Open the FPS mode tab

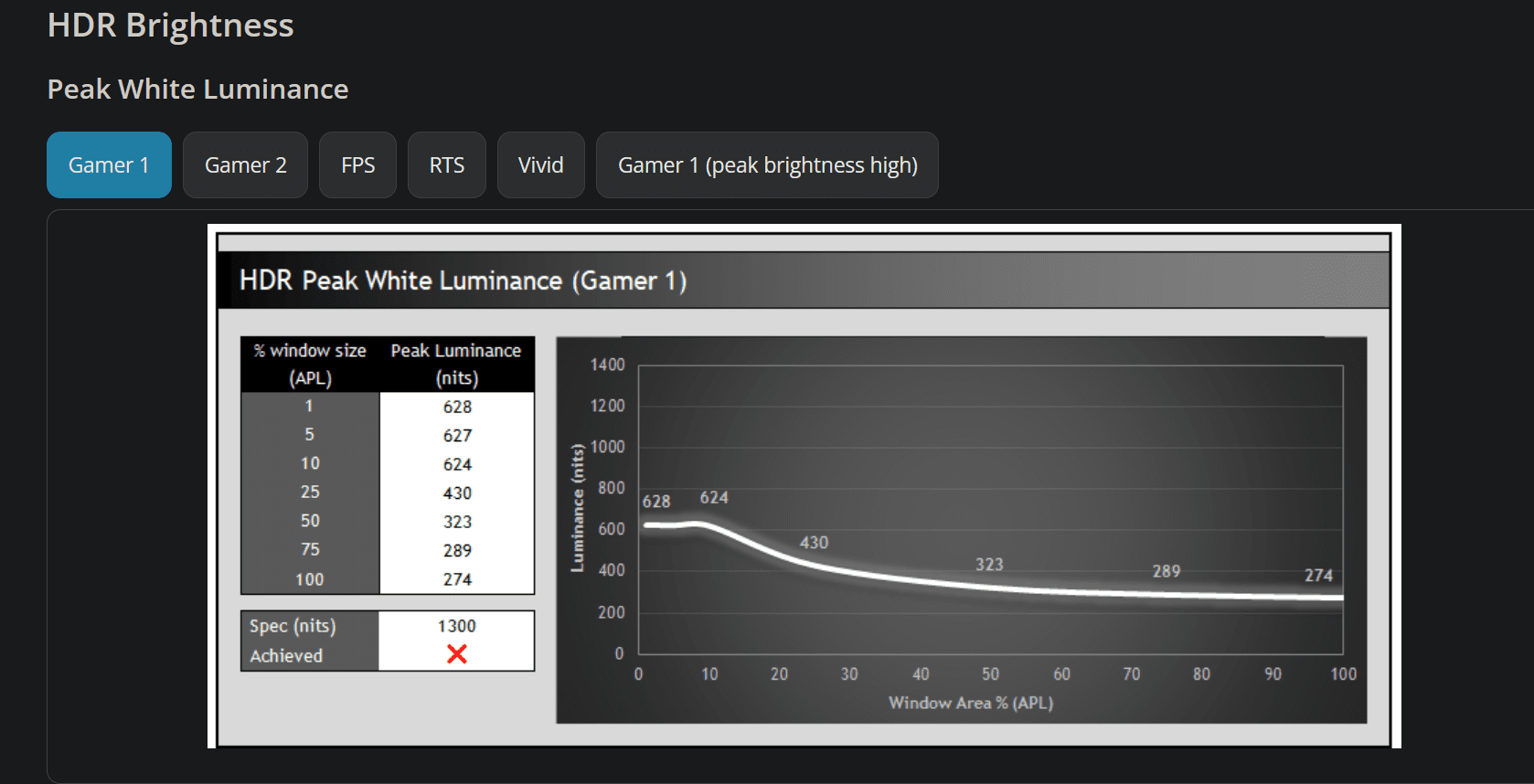[x=357, y=165]
